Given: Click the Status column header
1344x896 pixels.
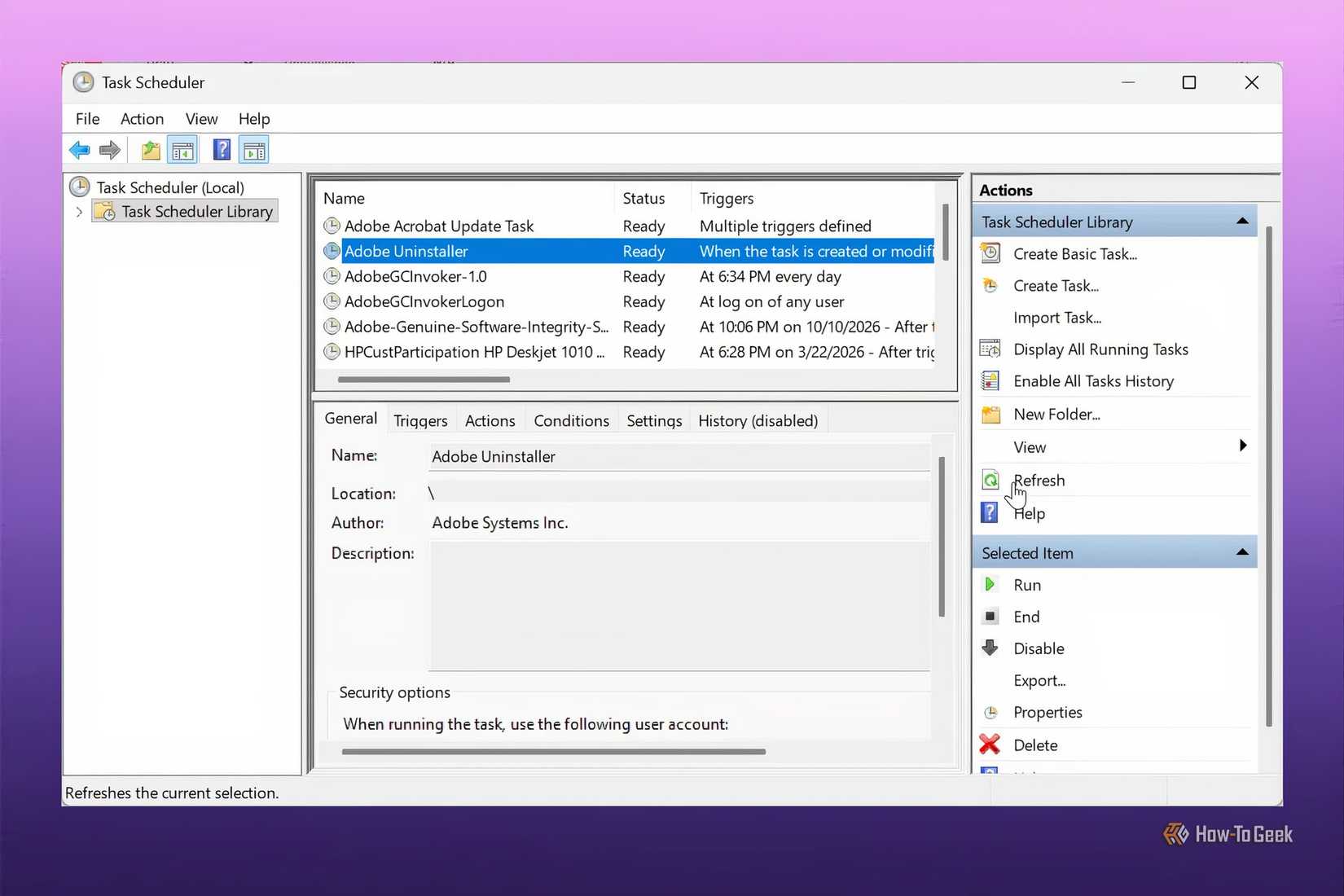Looking at the screenshot, I should tap(652, 198).
